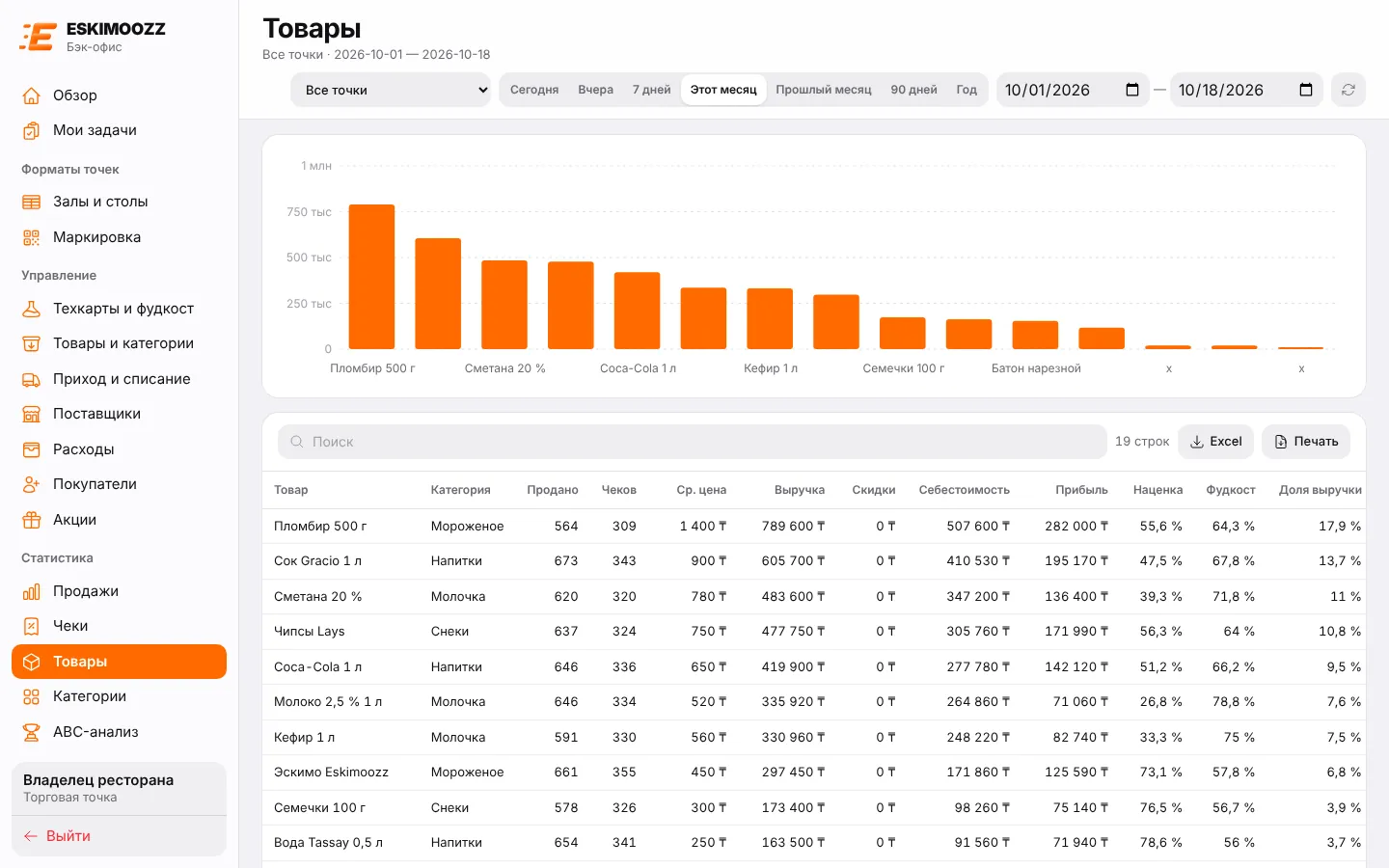
Task: Click Приход и списание truck icon
Action: pyautogui.click(x=32, y=379)
